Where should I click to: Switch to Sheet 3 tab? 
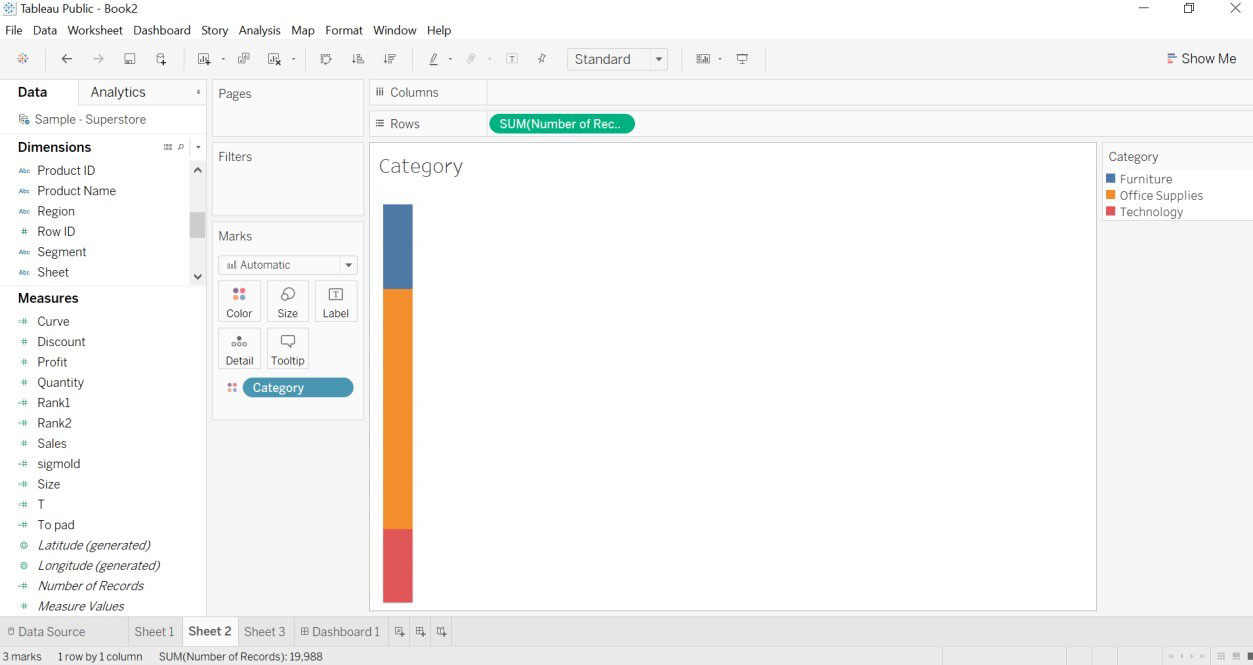click(265, 631)
